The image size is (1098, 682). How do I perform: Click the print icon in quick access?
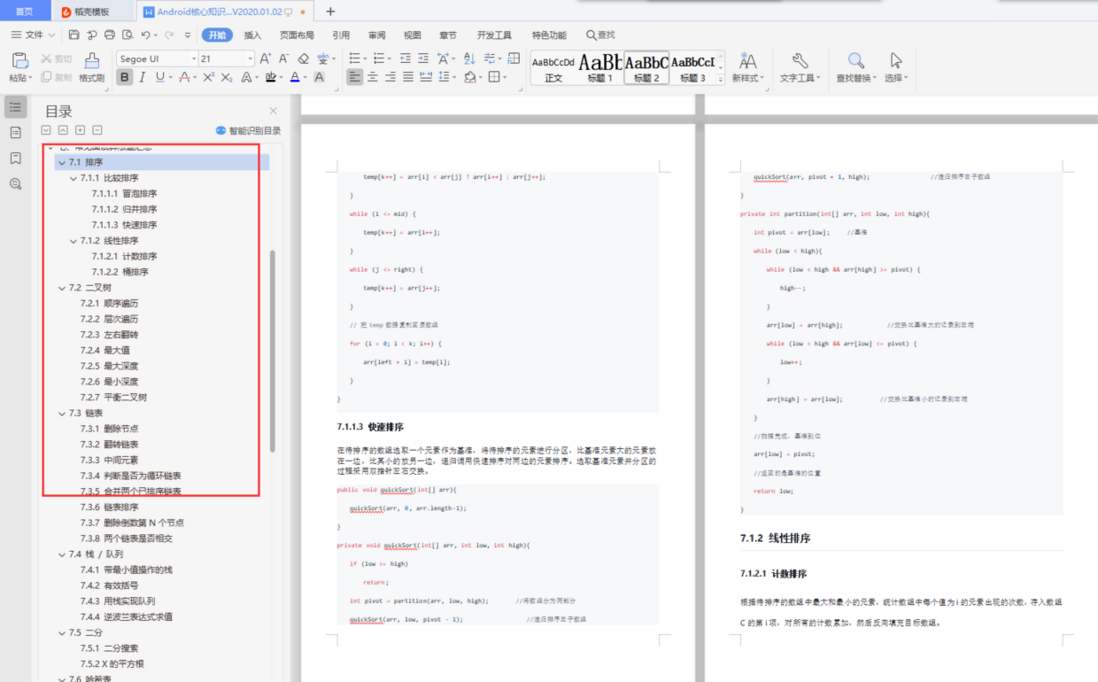109,34
